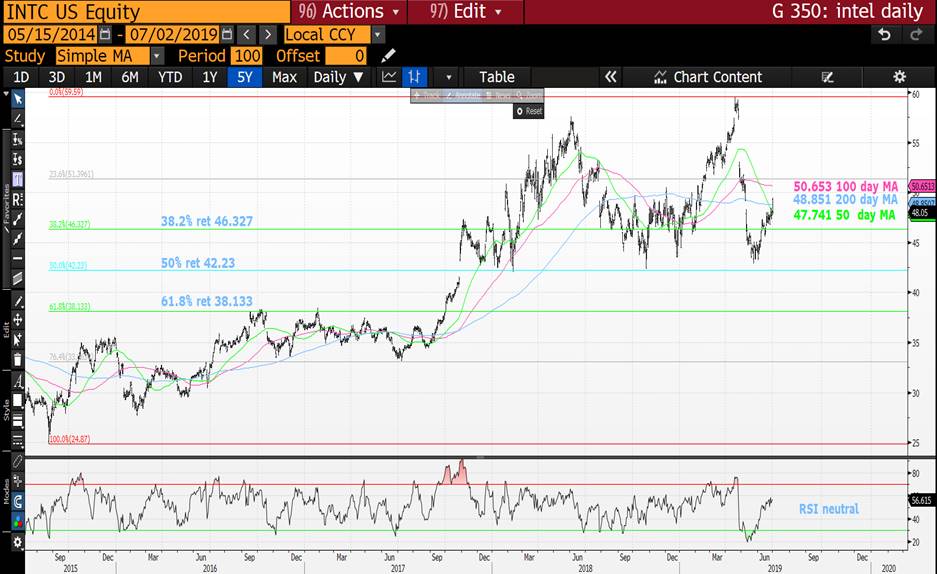Open end date calendar picker
Image resolution: width=937 pixels, height=574 pixels.
click(x=227, y=35)
